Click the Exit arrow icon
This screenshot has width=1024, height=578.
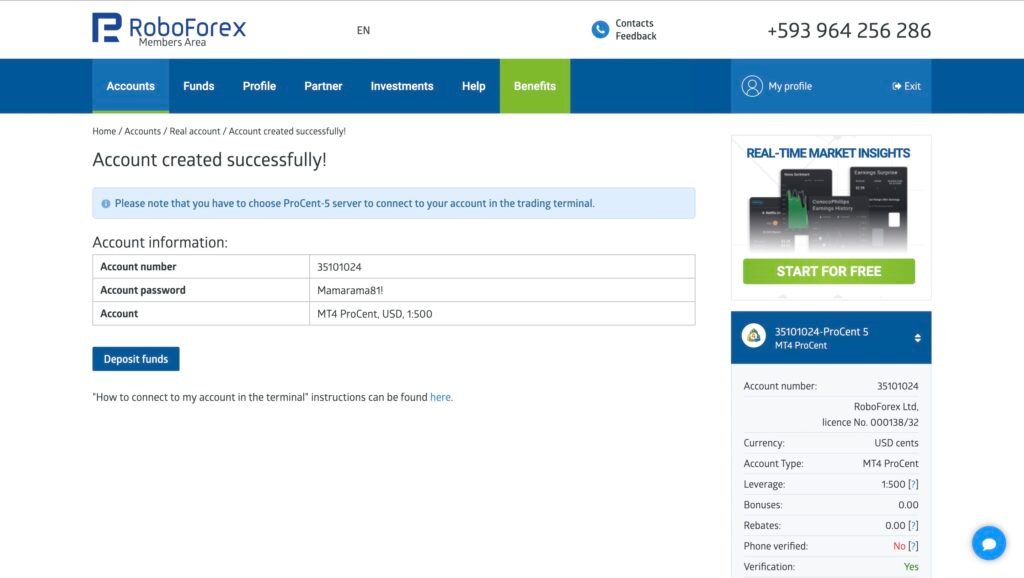[x=896, y=86]
